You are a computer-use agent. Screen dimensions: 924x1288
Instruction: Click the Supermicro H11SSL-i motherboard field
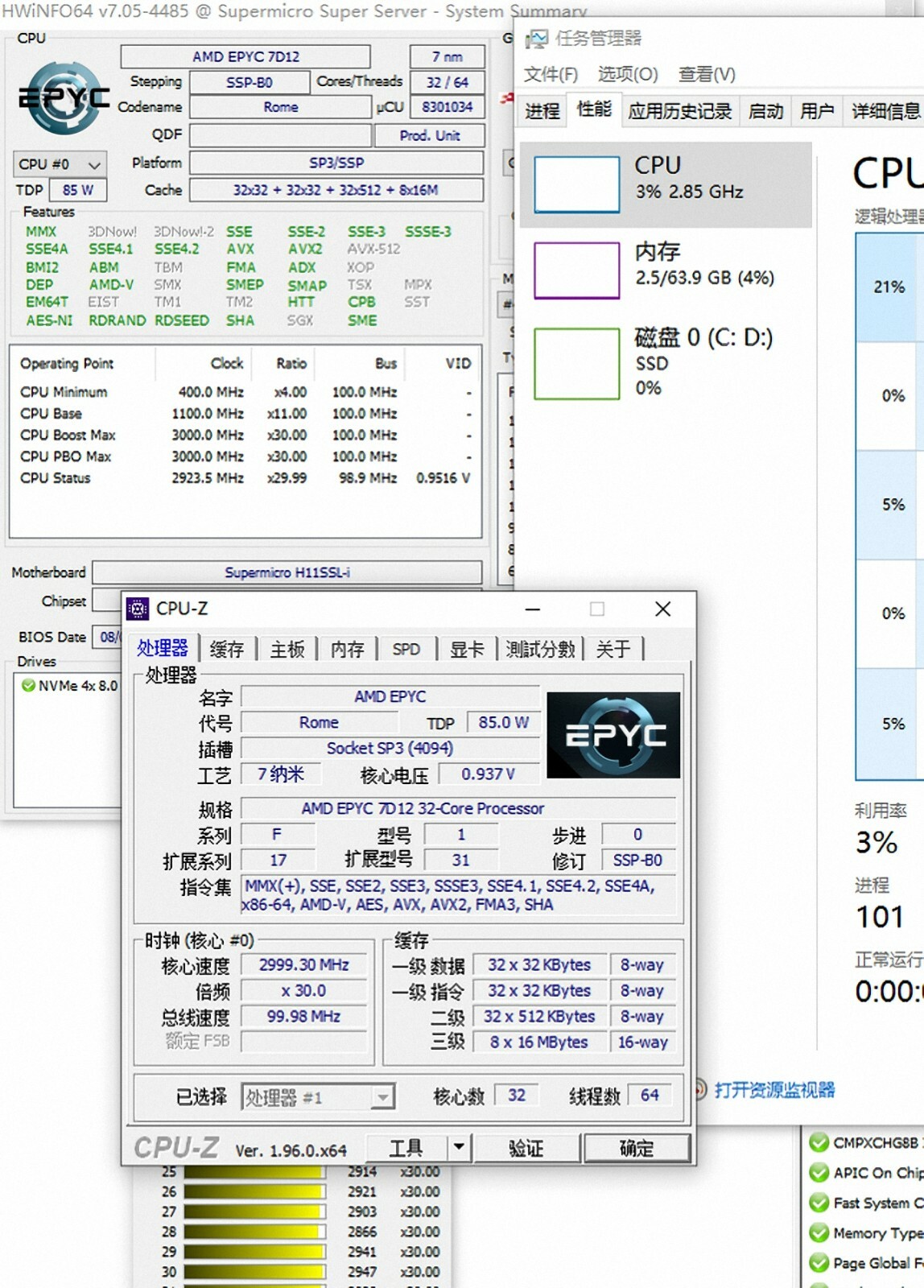click(287, 572)
